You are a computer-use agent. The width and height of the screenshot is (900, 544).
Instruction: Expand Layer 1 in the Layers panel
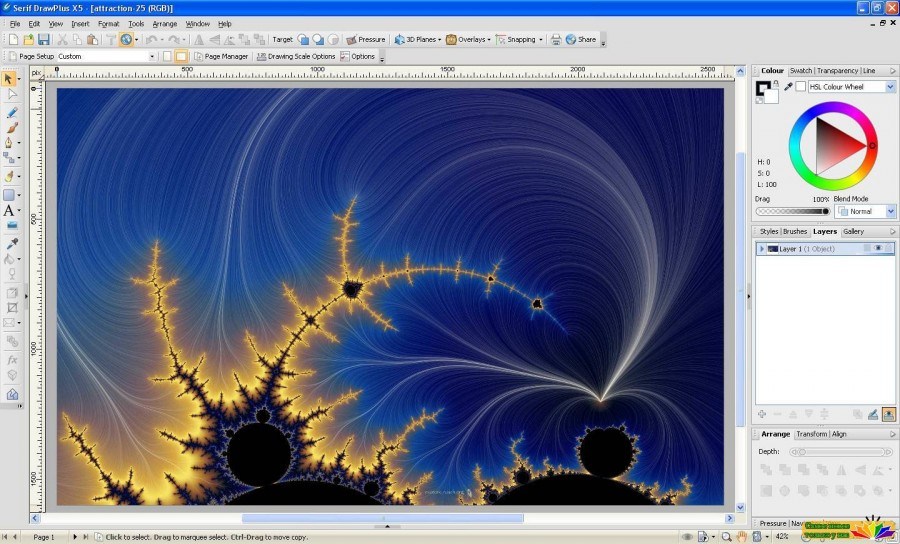click(x=762, y=249)
